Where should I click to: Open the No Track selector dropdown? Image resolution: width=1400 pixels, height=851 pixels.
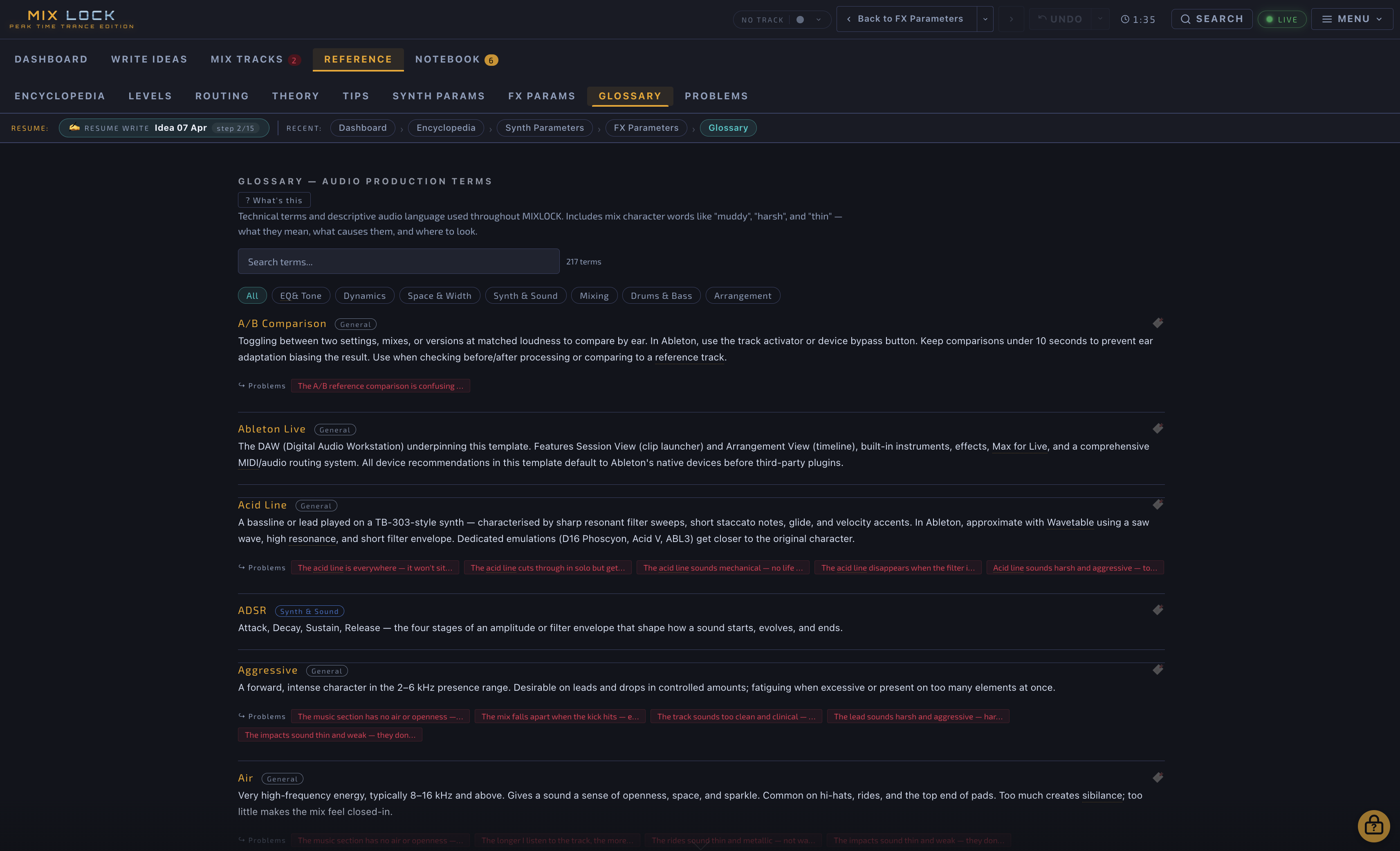(x=782, y=19)
